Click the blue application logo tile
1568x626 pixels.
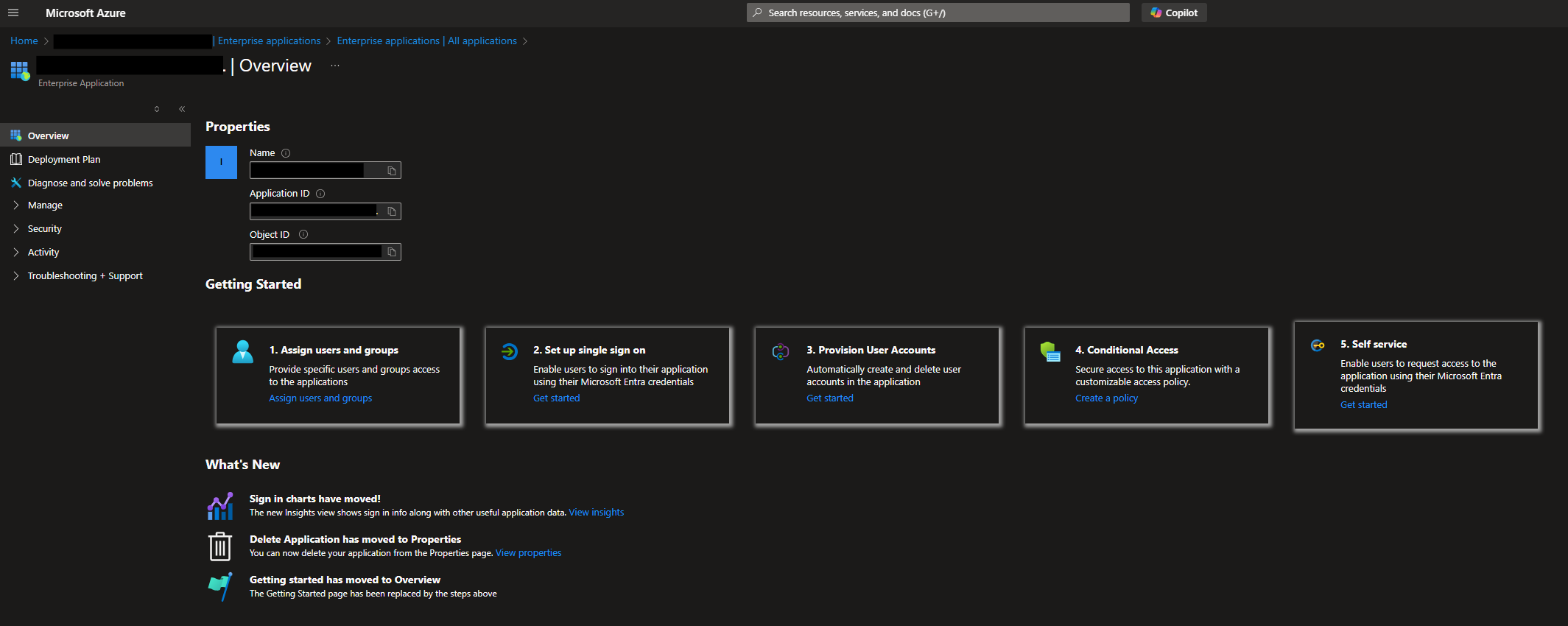pos(221,162)
